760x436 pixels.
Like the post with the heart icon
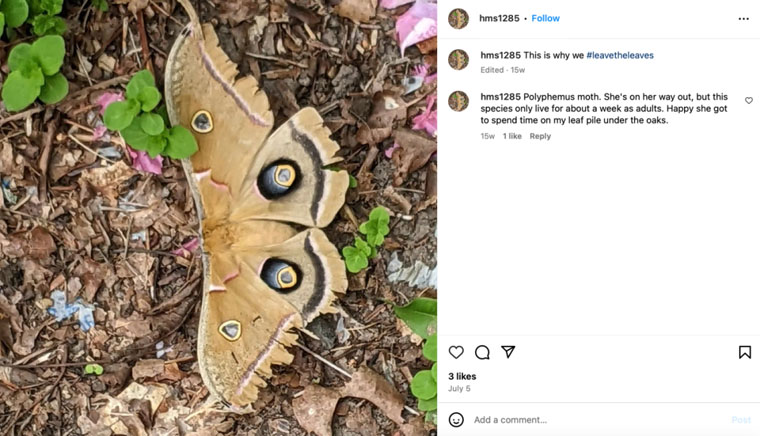pyautogui.click(x=456, y=352)
